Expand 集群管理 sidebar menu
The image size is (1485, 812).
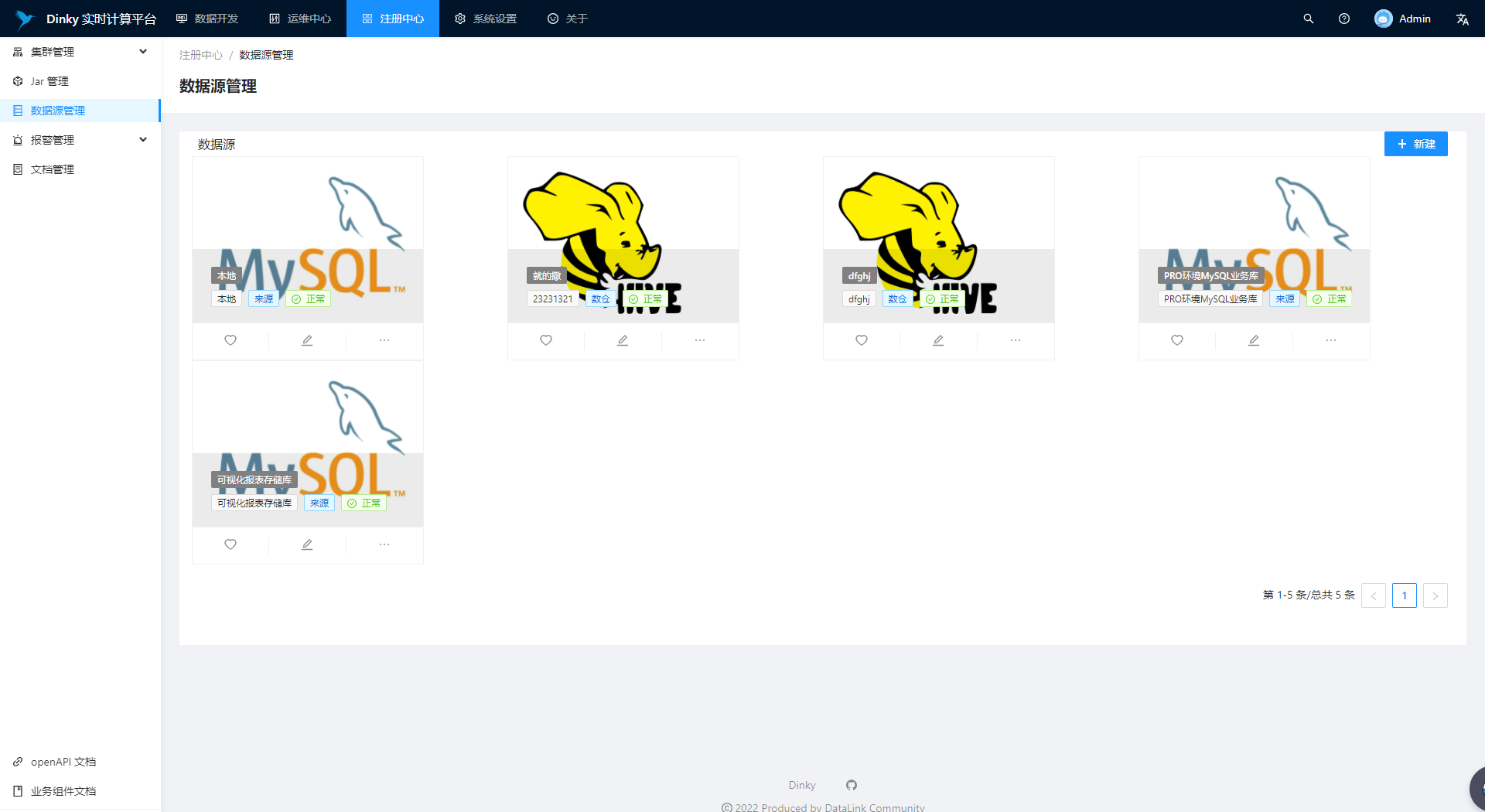pyautogui.click(x=80, y=52)
